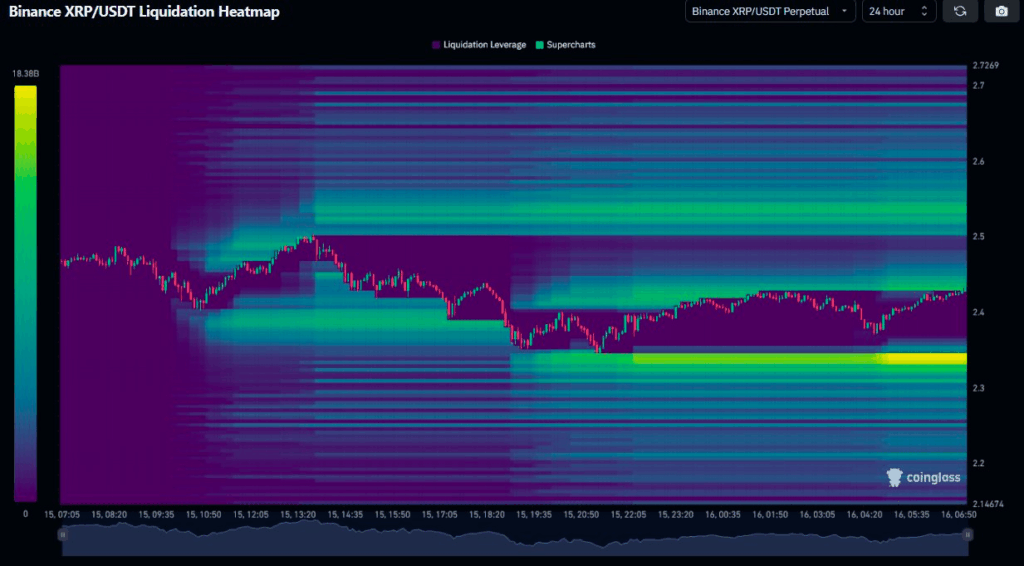Open the Binance XRP/USDT Perpetual dropdown
The image size is (1024, 566).
tap(770, 11)
